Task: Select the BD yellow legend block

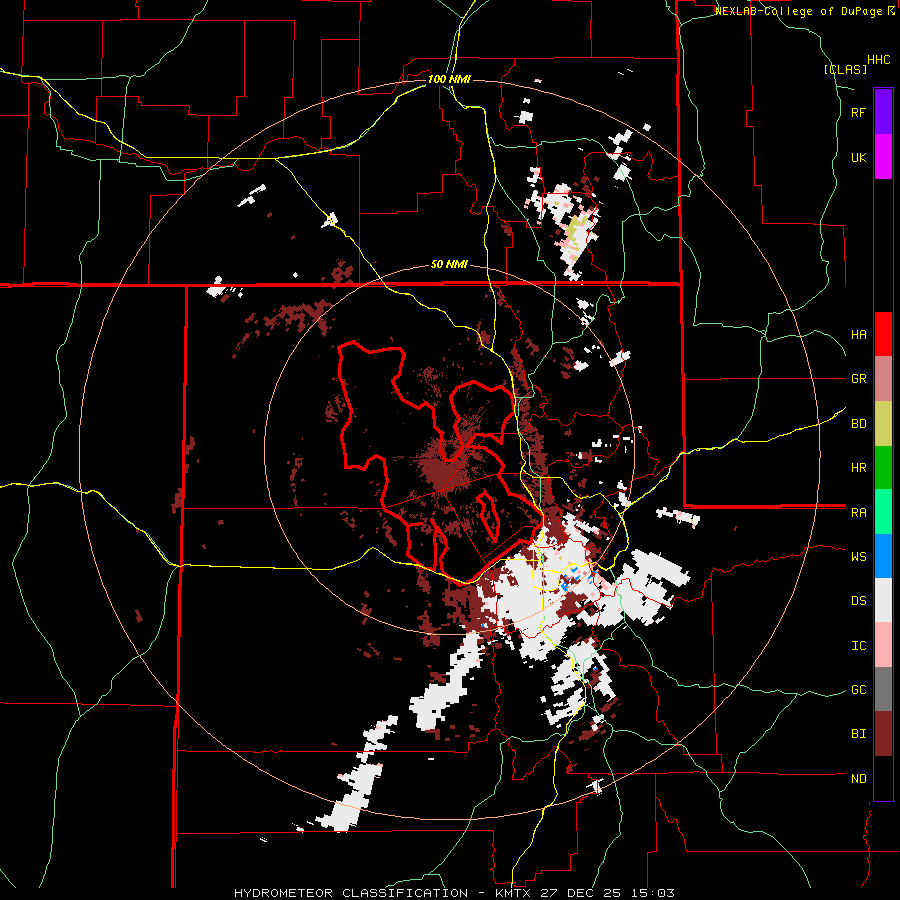Action: coord(883,424)
